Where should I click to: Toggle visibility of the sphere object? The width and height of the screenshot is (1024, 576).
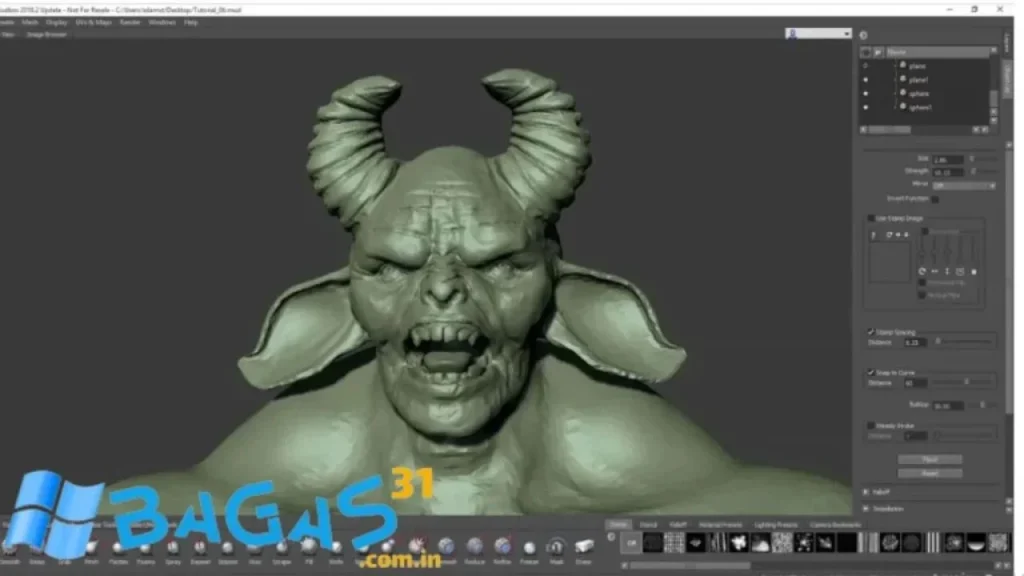(x=866, y=93)
